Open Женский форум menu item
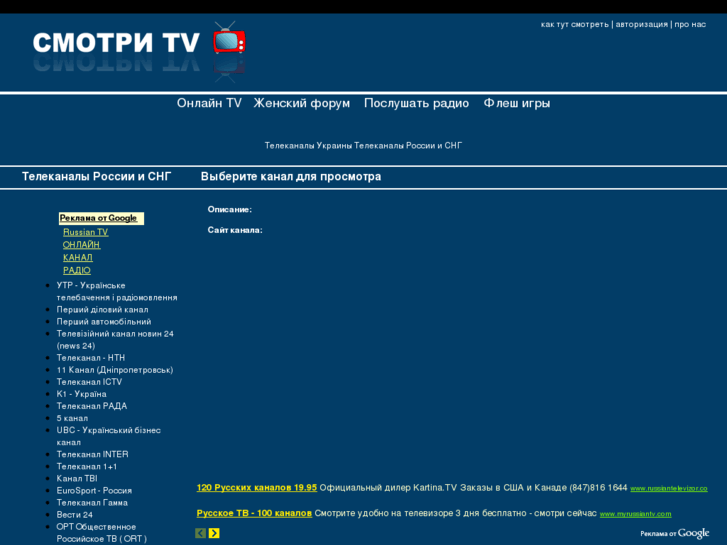 pyautogui.click(x=301, y=103)
